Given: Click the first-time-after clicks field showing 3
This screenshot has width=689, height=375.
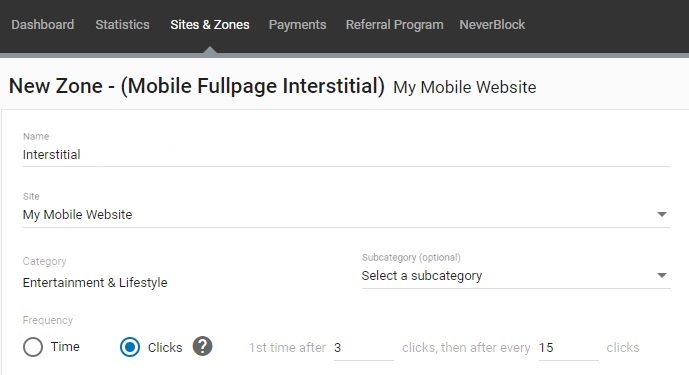Looking at the screenshot, I should (x=363, y=348).
